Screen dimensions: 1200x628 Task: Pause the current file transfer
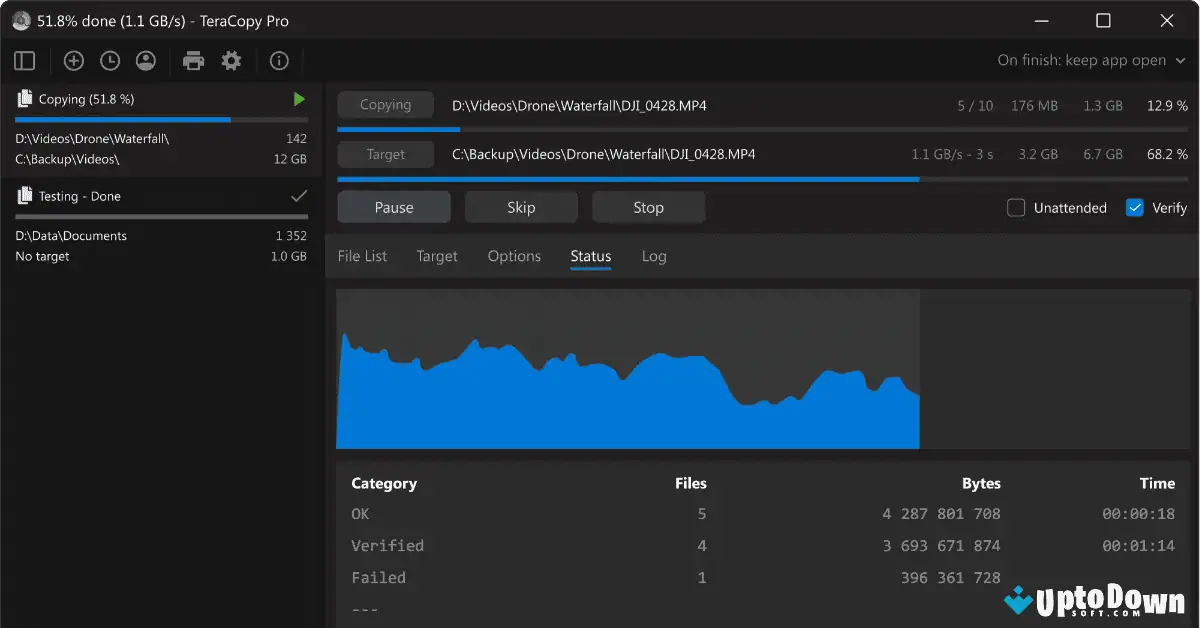pyautogui.click(x=393, y=207)
